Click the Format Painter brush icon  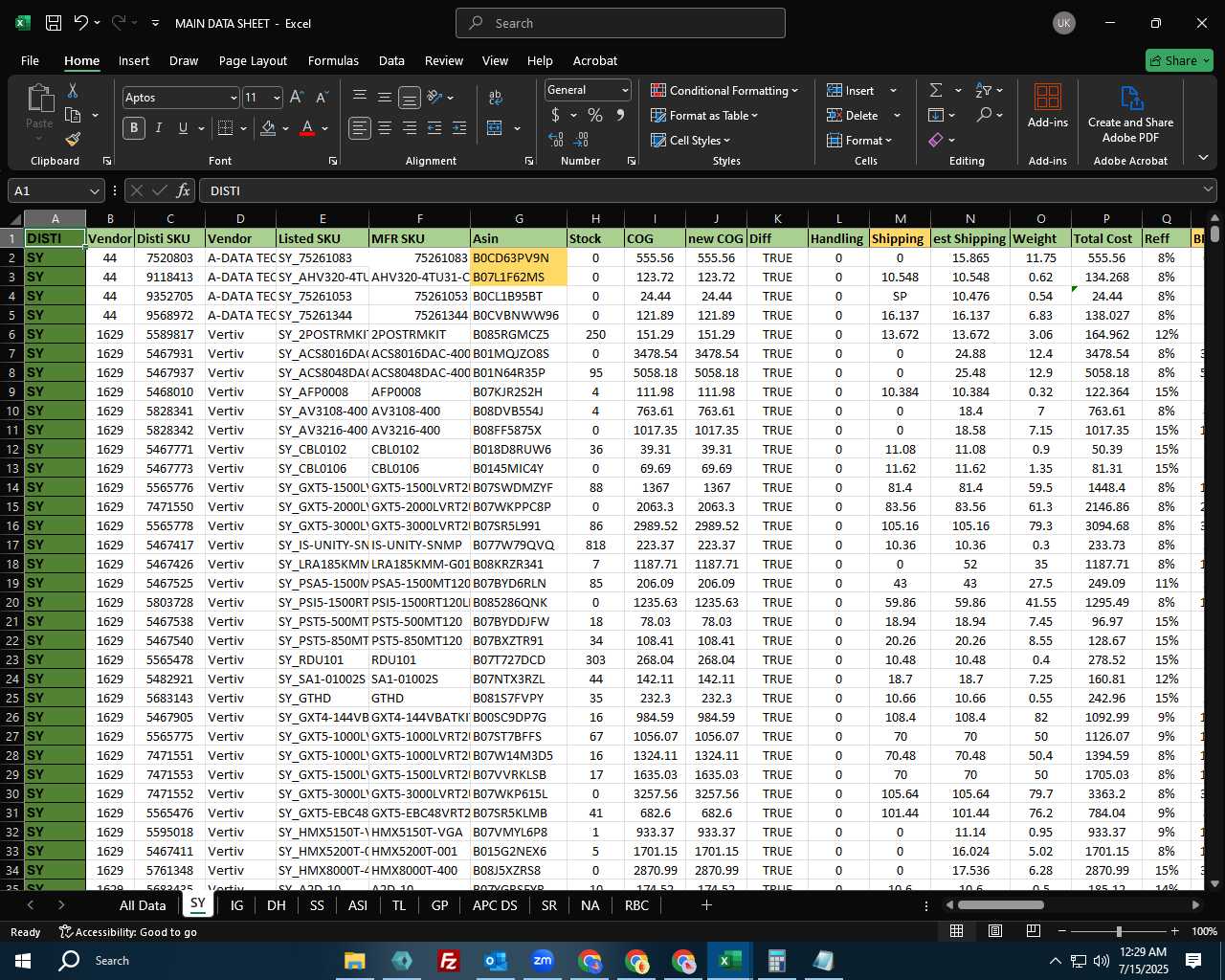(73, 140)
